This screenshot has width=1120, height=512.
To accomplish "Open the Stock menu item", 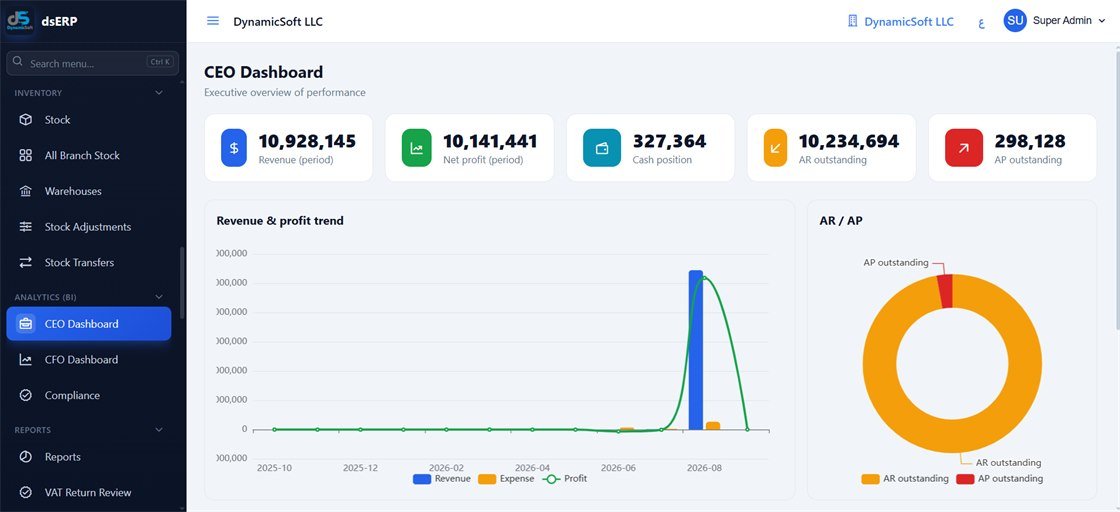I will (x=89, y=120).
